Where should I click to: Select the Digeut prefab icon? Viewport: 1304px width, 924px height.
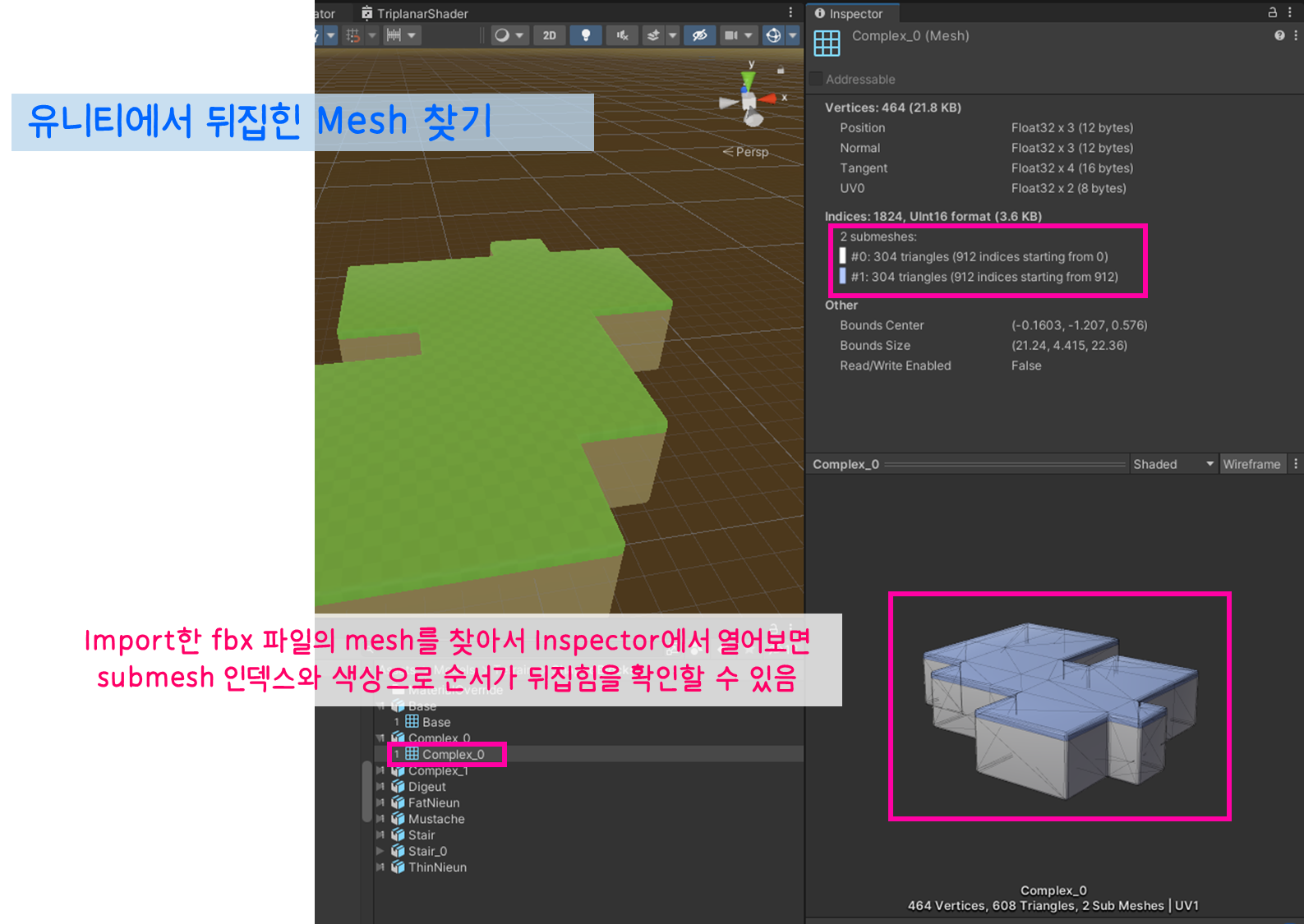[398, 786]
